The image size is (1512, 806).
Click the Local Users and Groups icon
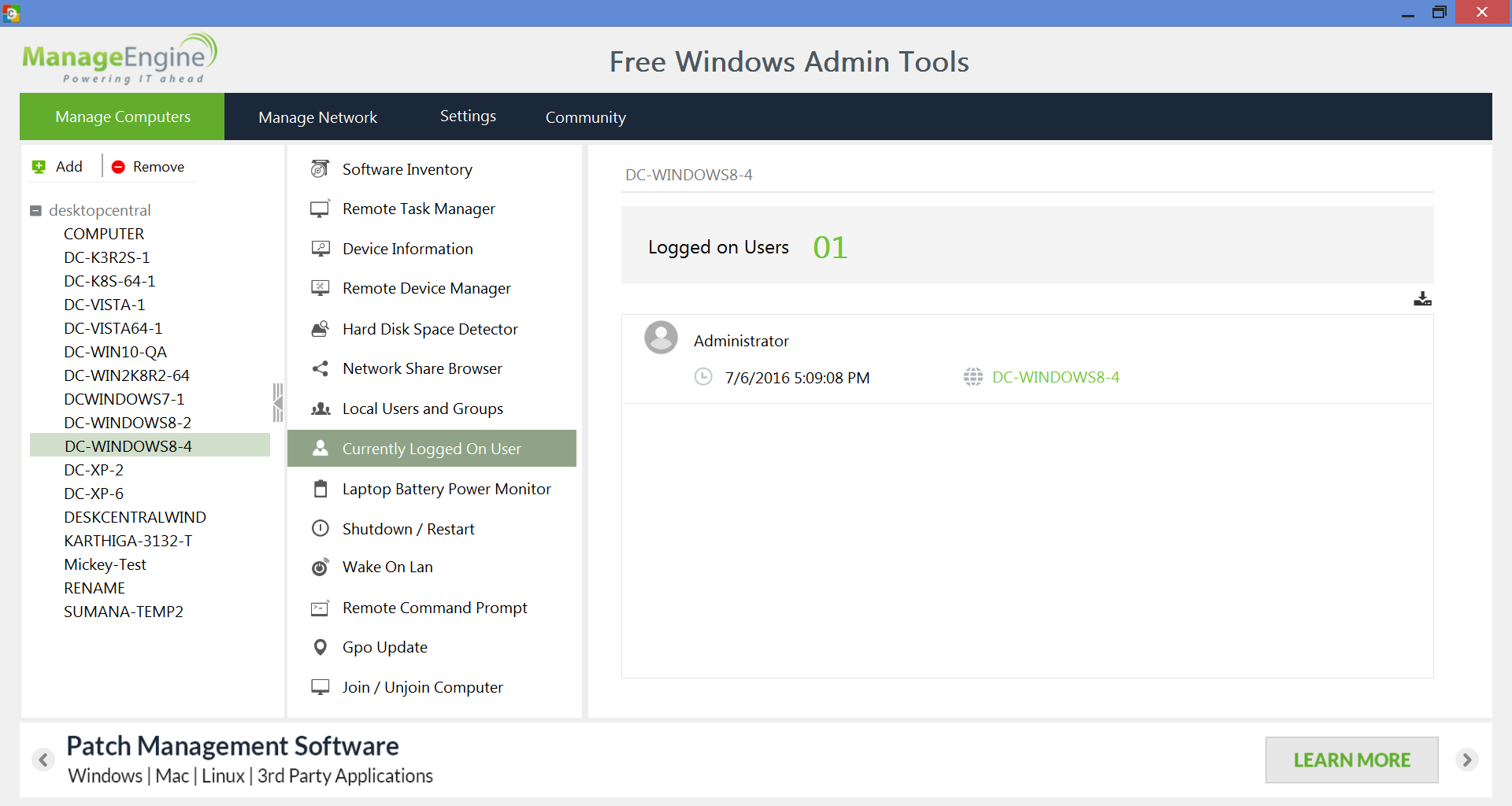[x=321, y=409]
